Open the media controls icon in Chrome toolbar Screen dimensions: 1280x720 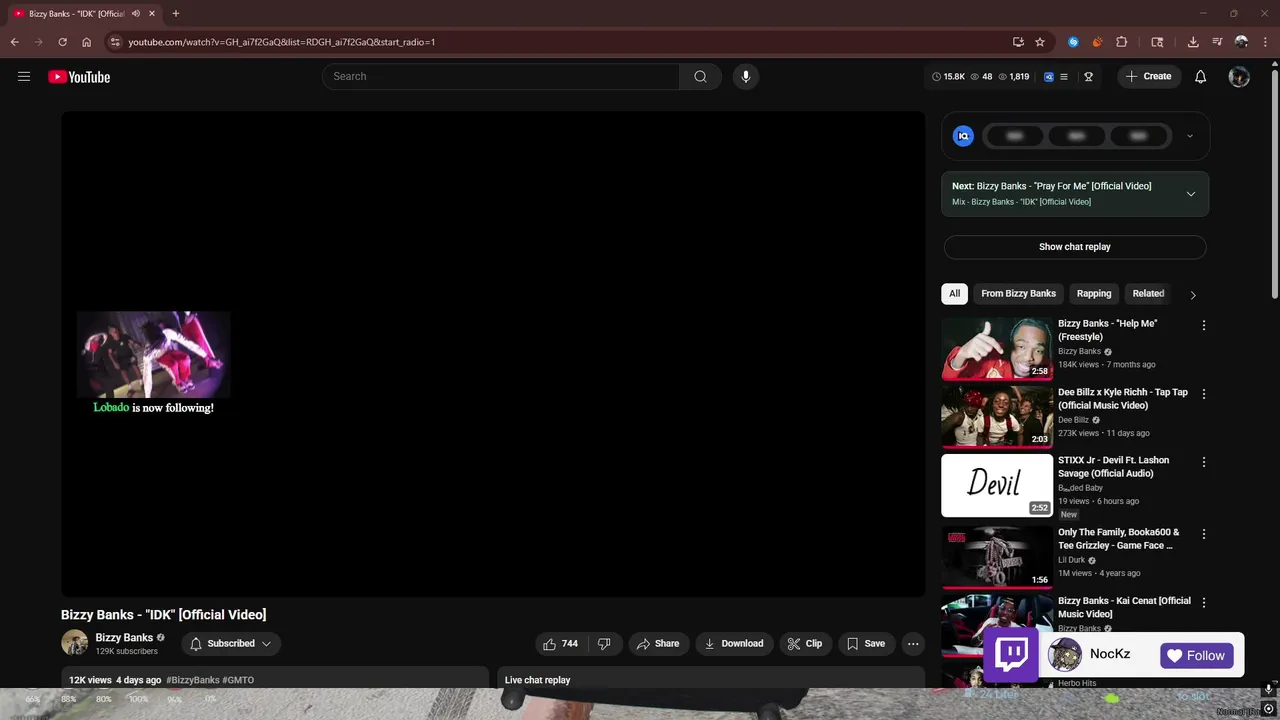pos(1217,42)
